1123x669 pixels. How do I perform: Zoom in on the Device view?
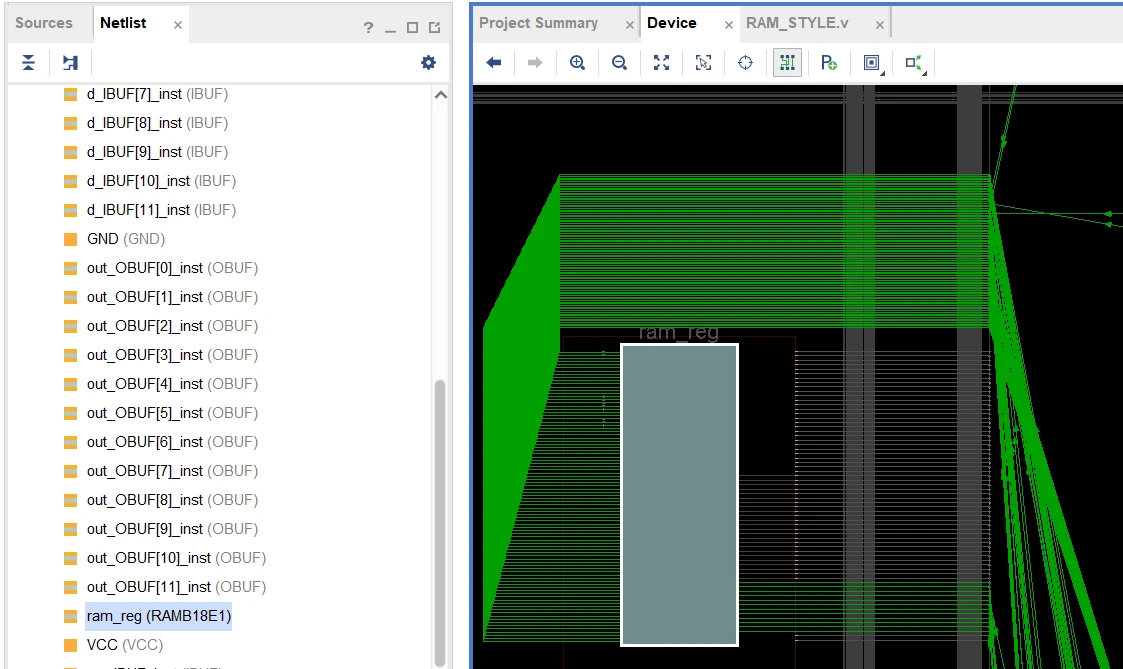[577, 62]
